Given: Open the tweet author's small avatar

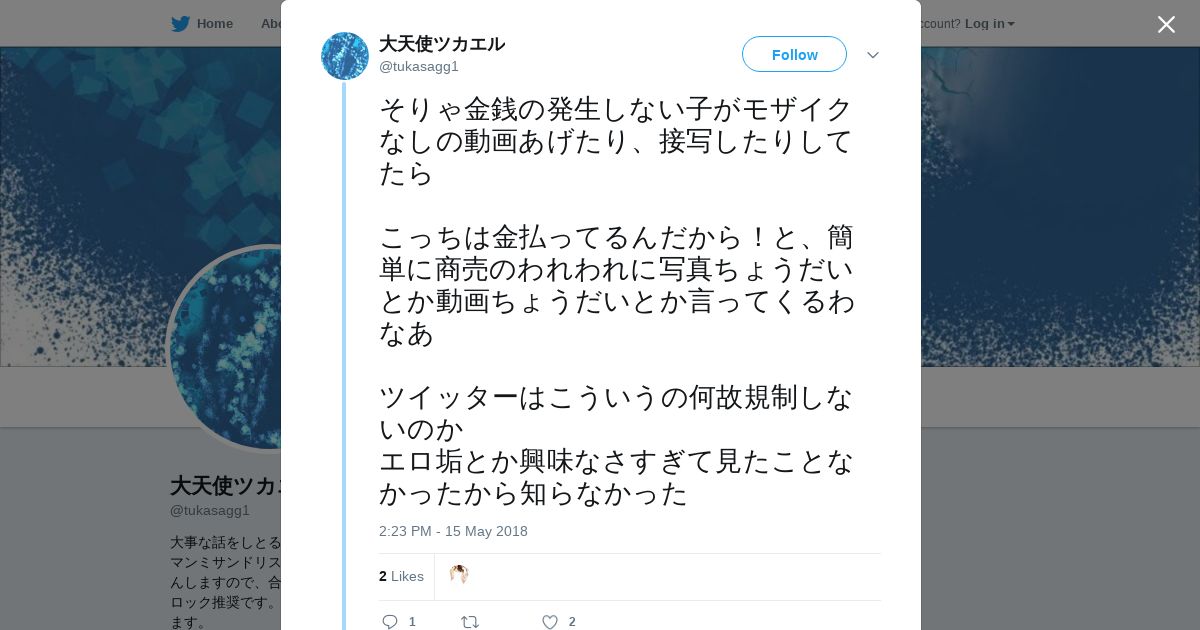Looking at the screenshot, I should (x=345, y=56).
